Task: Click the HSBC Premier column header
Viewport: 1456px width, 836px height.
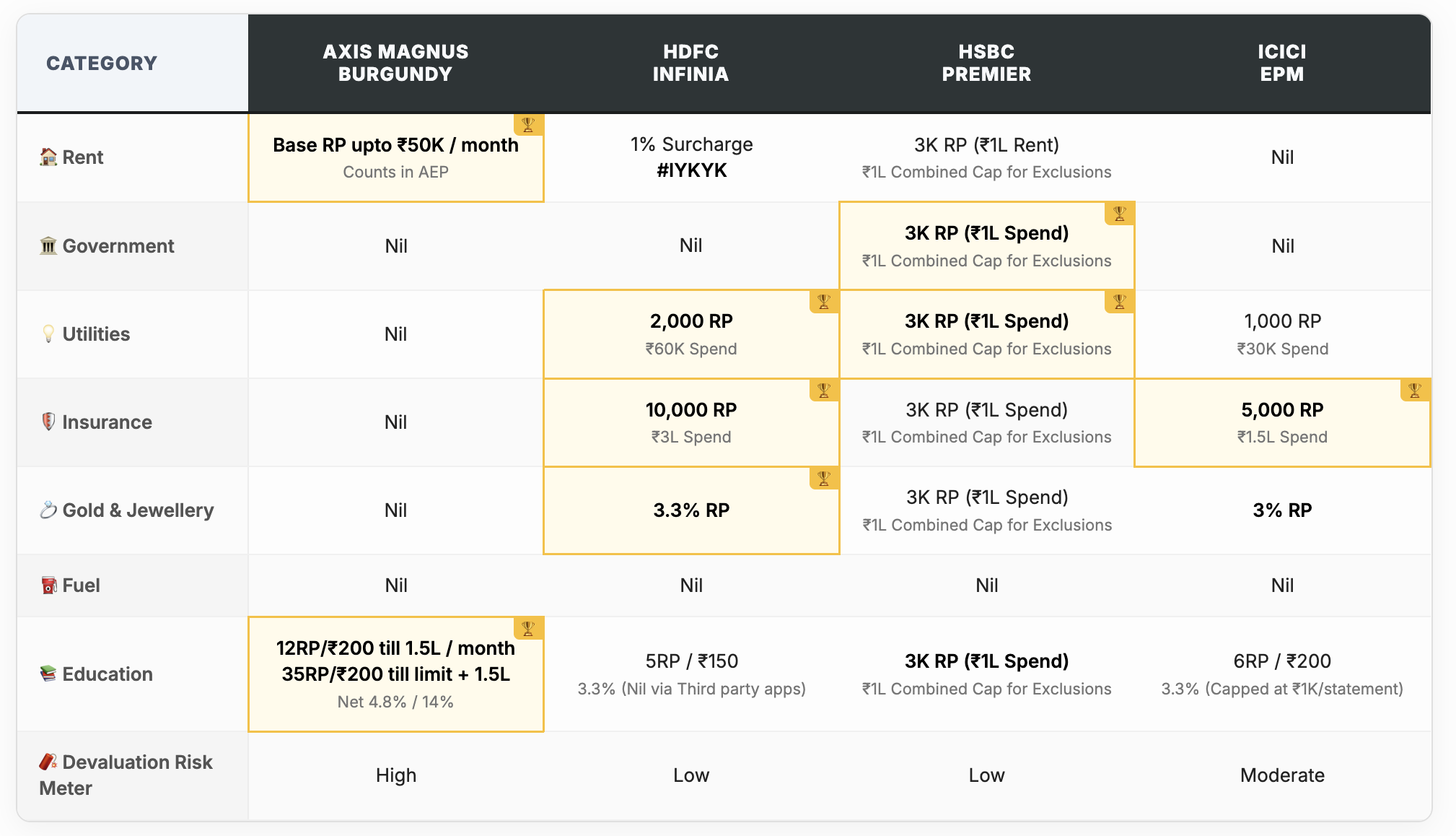Action: [x=986, y=63]
